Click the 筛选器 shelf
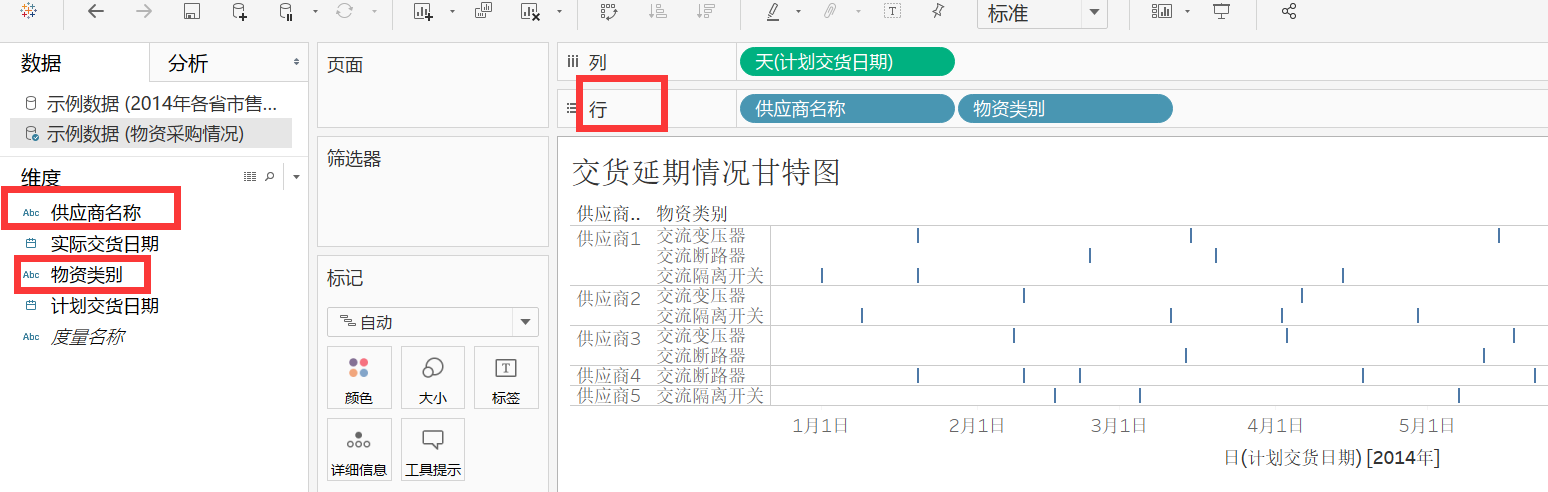 click(433, 190)
